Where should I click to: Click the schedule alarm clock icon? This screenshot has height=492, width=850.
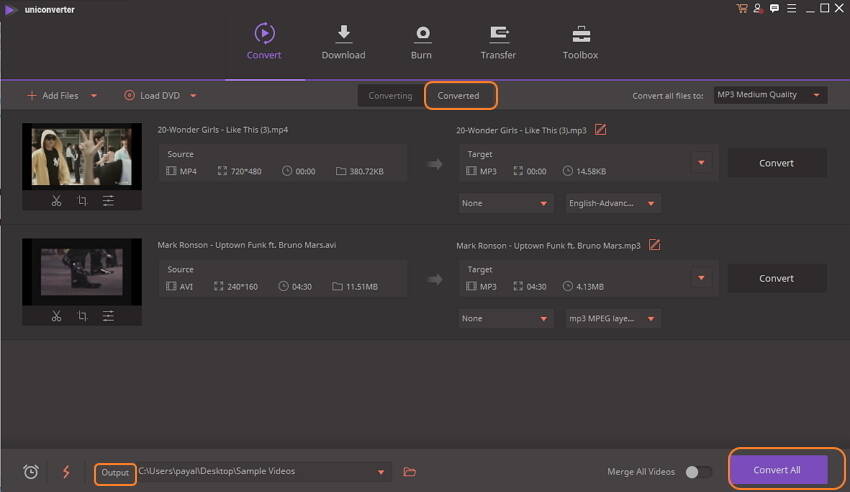click(31, 472)
